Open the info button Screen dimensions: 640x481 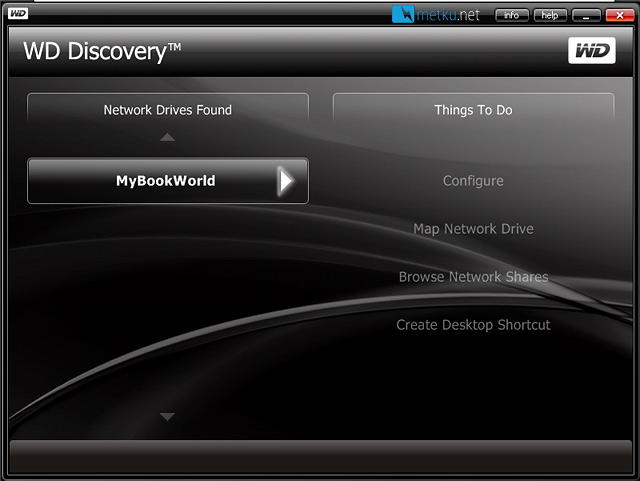click(511, 16)
